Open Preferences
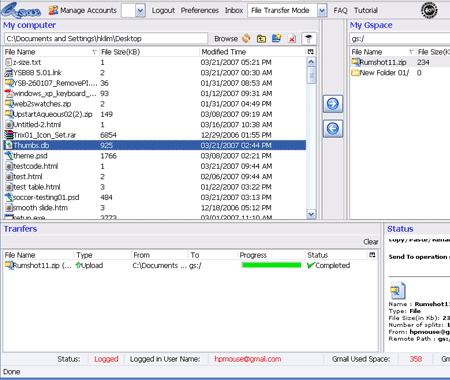Screen dimensions: 450x380 [x=200, y=10]
